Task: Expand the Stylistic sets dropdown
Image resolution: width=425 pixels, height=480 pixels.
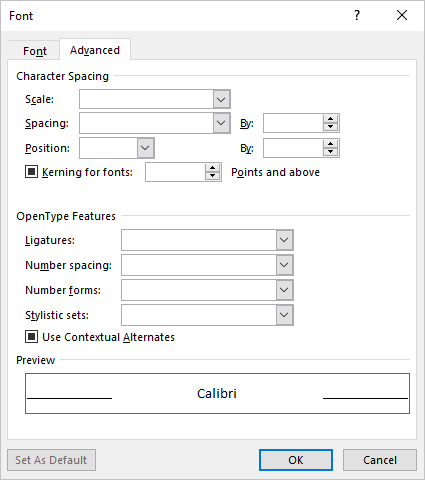Action: point(284,315)
